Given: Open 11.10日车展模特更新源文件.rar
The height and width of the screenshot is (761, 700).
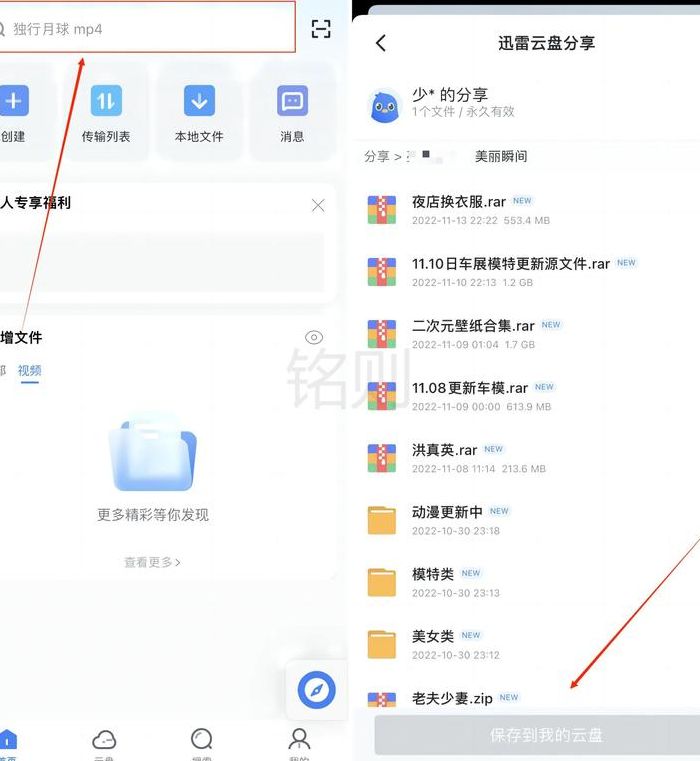Looking at the screenshot, I should (527, 272).
